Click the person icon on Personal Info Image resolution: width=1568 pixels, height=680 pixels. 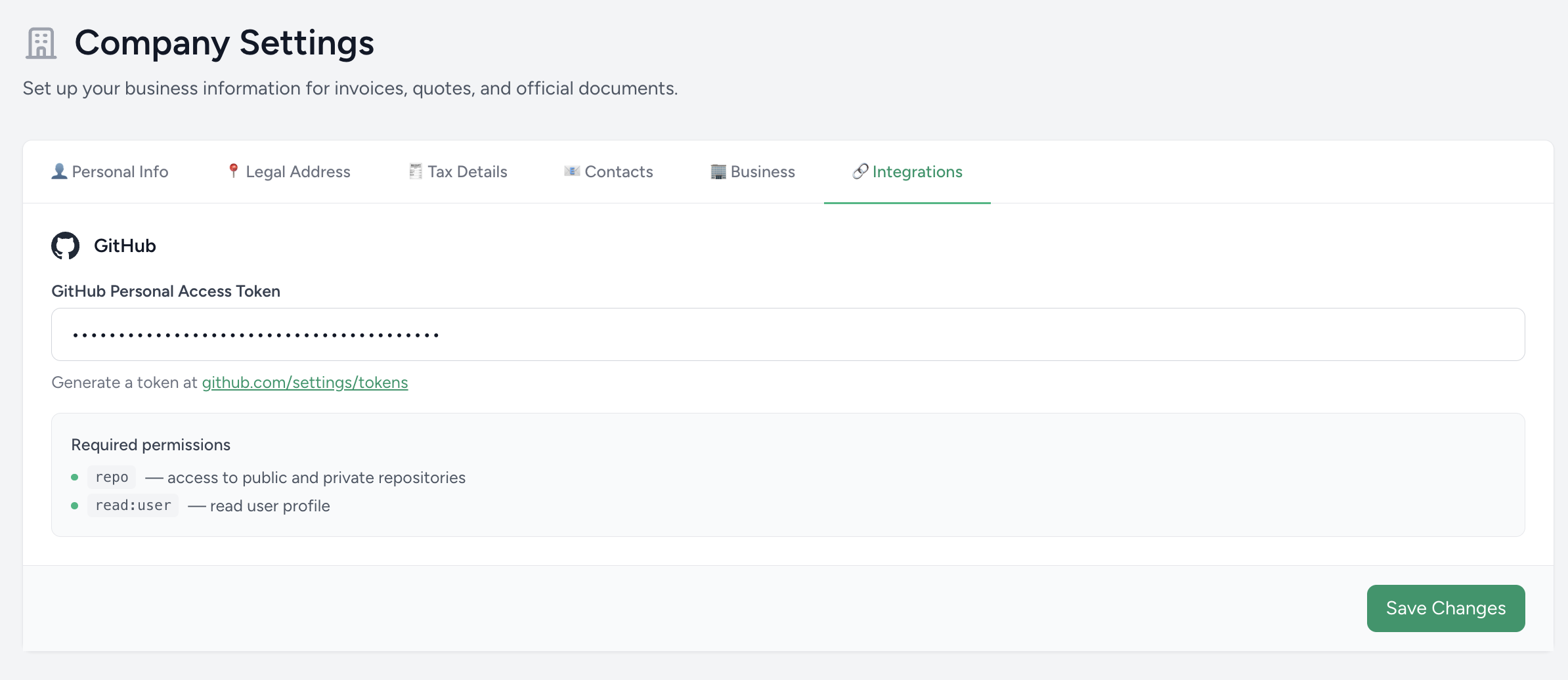pyautogui.click(x=59, y=171)
